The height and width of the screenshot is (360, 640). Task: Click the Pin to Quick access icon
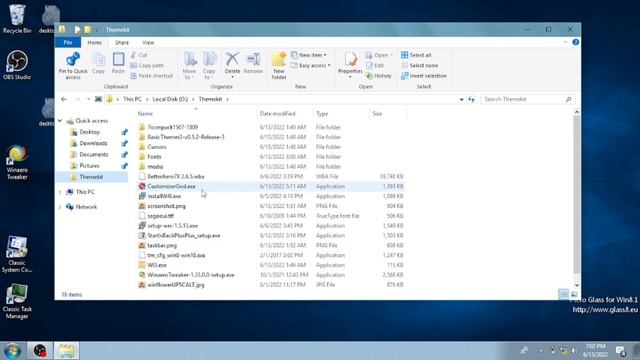(73, 60)
